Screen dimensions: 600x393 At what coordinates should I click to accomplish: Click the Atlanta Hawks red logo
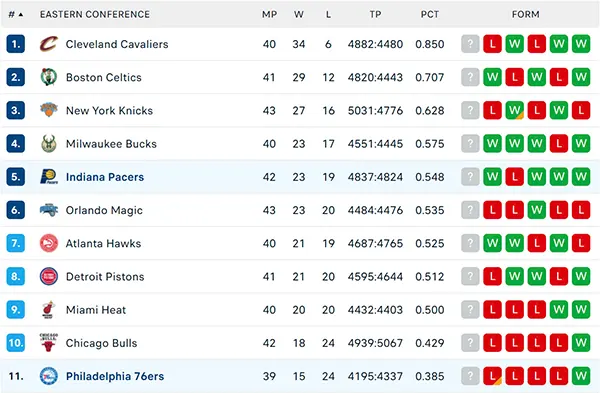click(49, 243)
